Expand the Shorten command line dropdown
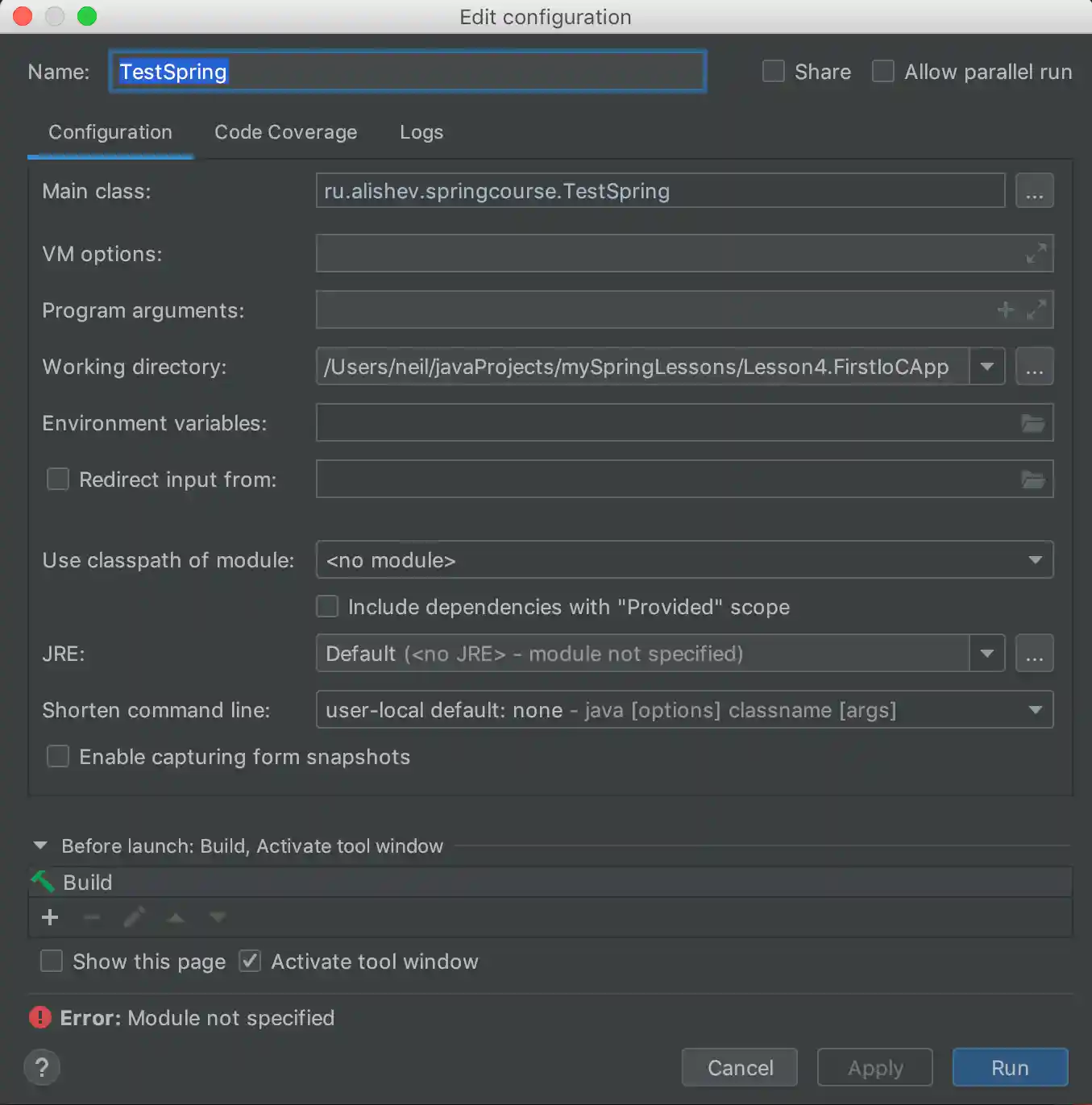This screenshot has width=1092, height=1105. tap(684, 710)
